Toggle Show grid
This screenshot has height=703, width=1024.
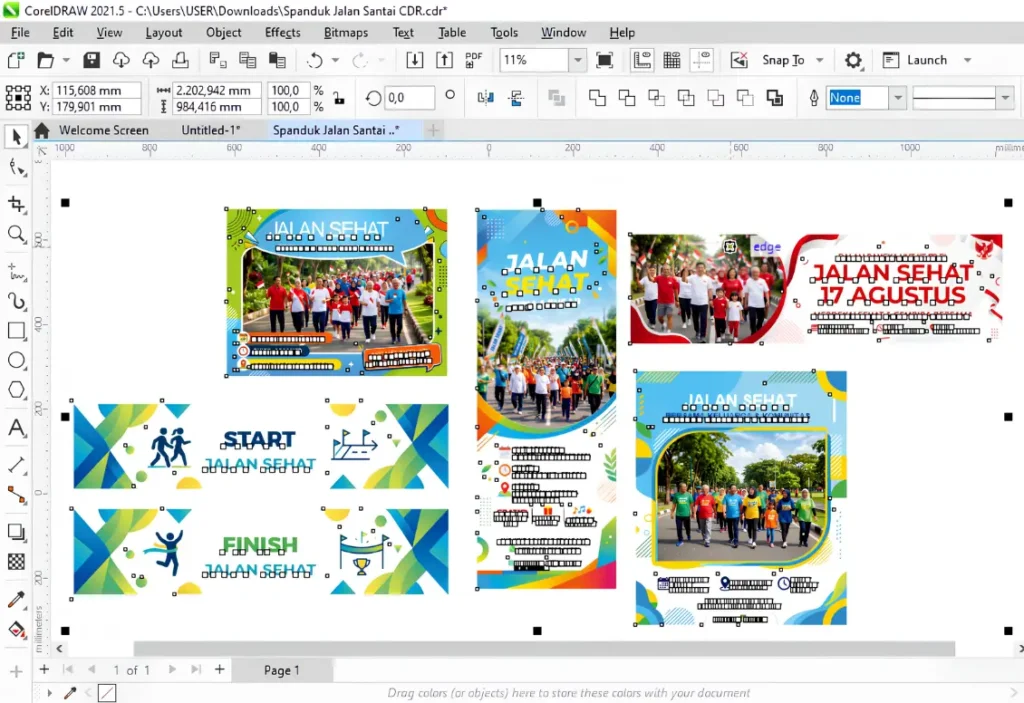(x=672, y=60)
